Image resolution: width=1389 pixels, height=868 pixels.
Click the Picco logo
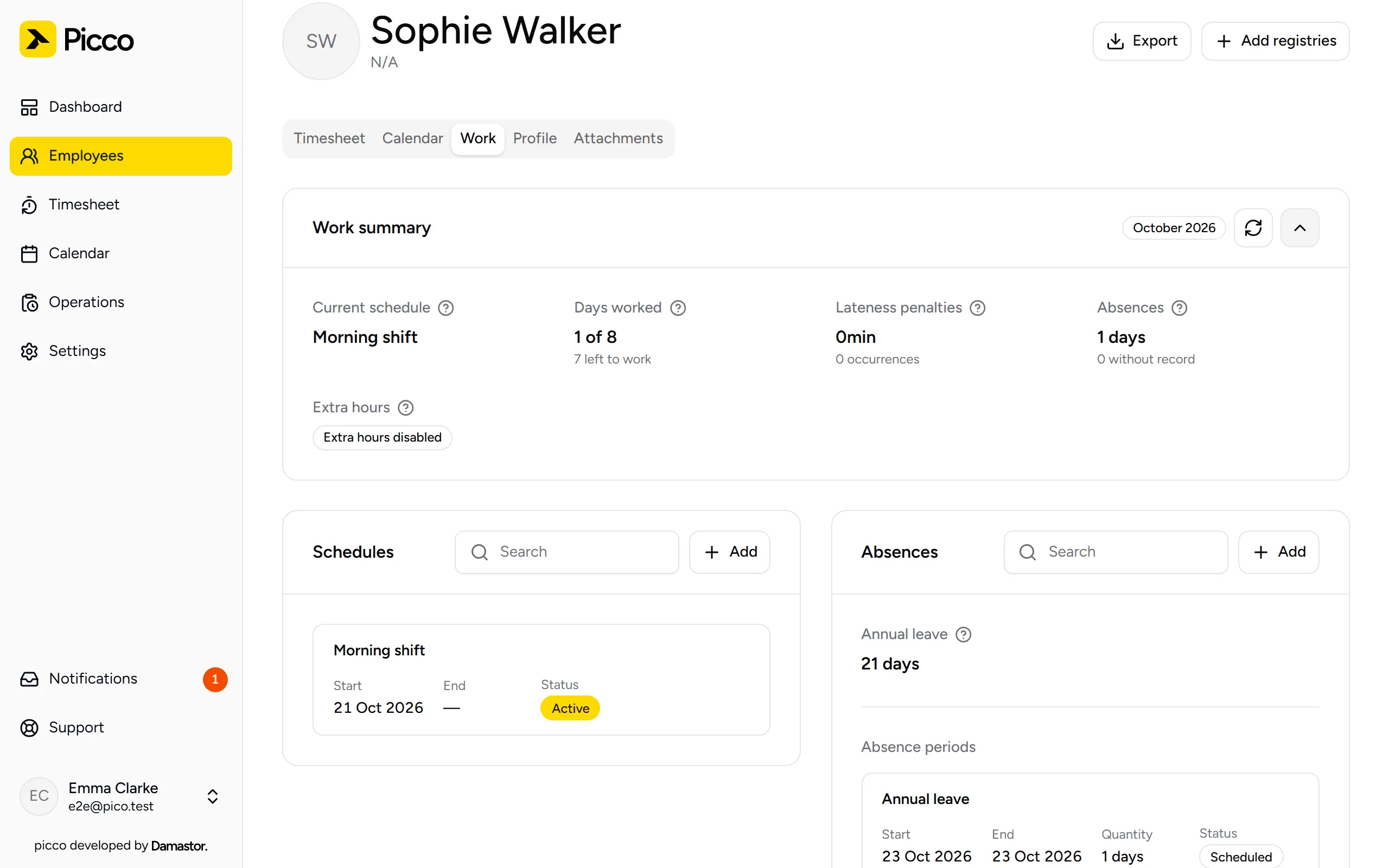click(x=77, y=40)
